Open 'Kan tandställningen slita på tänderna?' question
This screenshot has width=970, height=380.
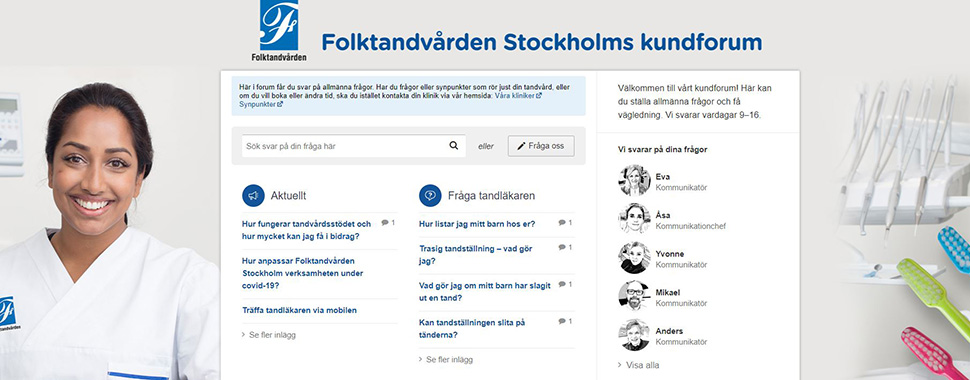point(472,329)
